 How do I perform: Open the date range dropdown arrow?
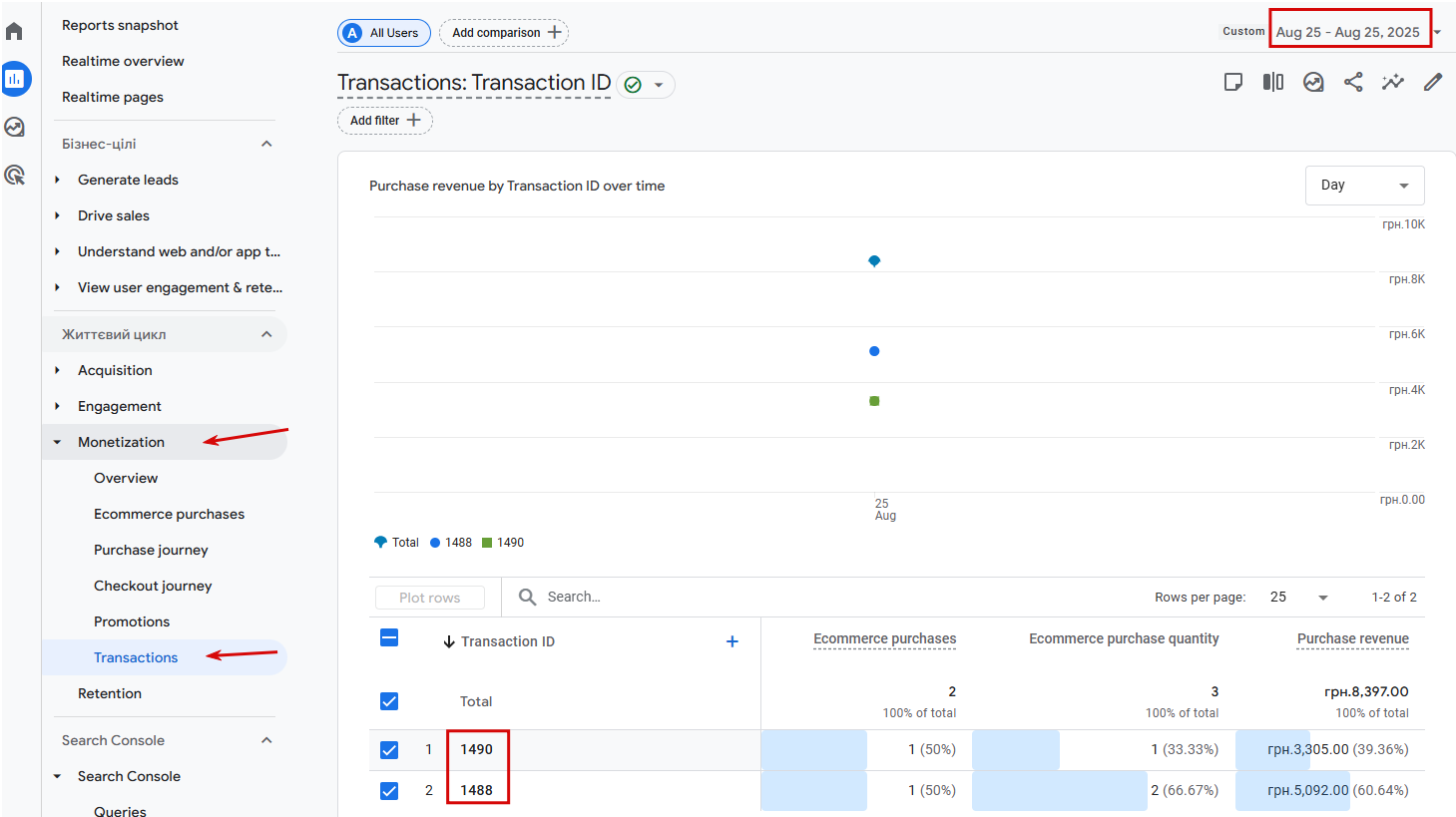1438,33
